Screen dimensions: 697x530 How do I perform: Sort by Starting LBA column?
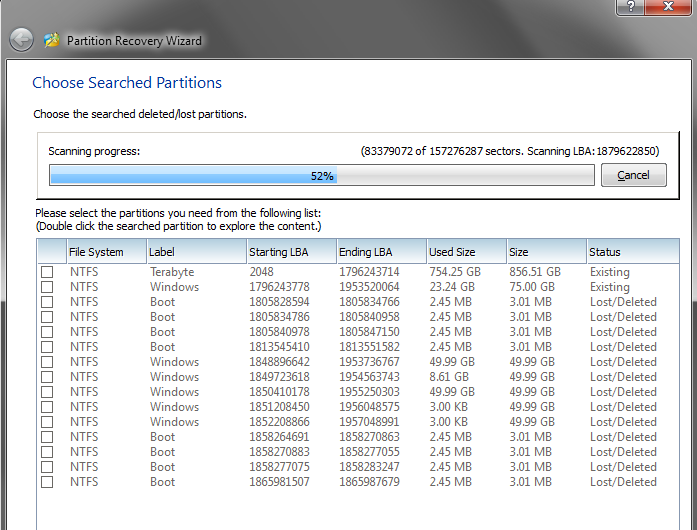[292, 252]
